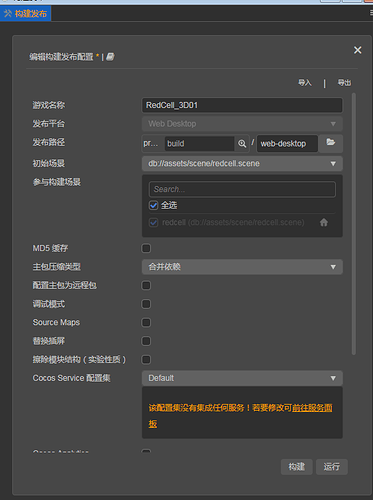Click the 构建 build button
This screenshot has height=500, width=373.
point(296,467)
